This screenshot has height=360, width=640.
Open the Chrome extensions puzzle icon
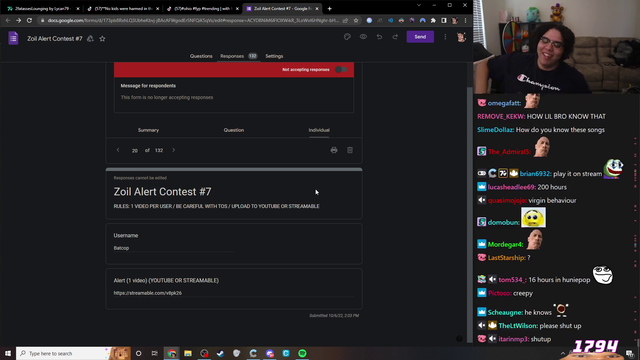coord(433,20)
